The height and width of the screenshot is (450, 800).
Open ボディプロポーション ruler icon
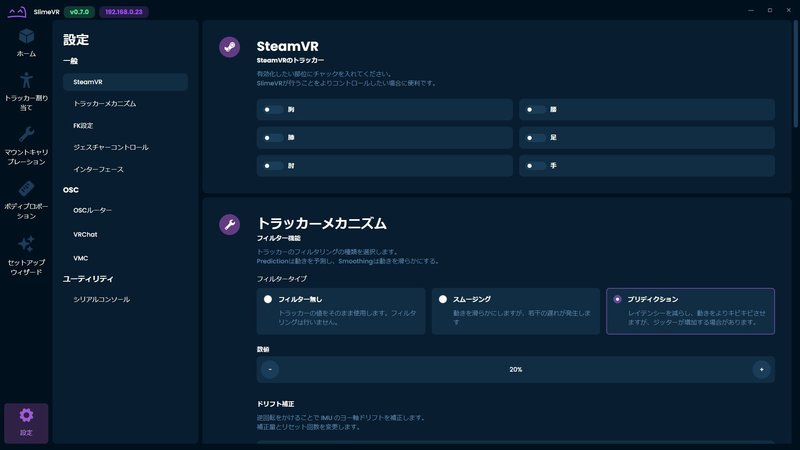coord(27,189)
